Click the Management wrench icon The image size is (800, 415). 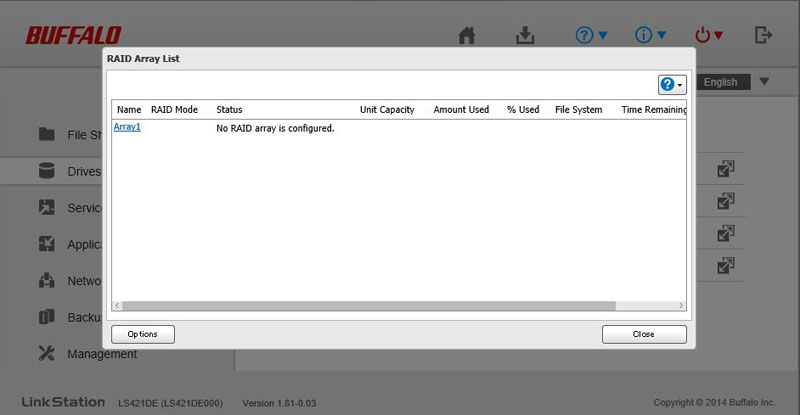(46, 353)
